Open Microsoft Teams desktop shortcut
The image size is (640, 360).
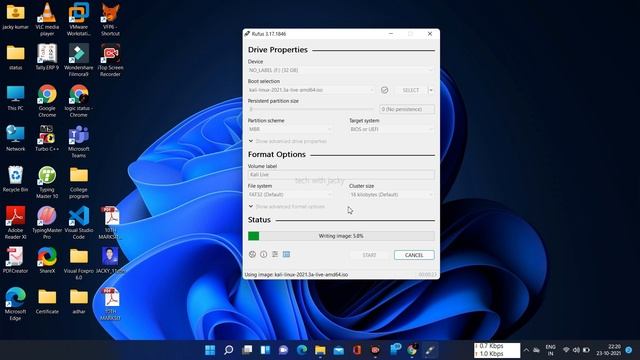click(x=78, y=142)
